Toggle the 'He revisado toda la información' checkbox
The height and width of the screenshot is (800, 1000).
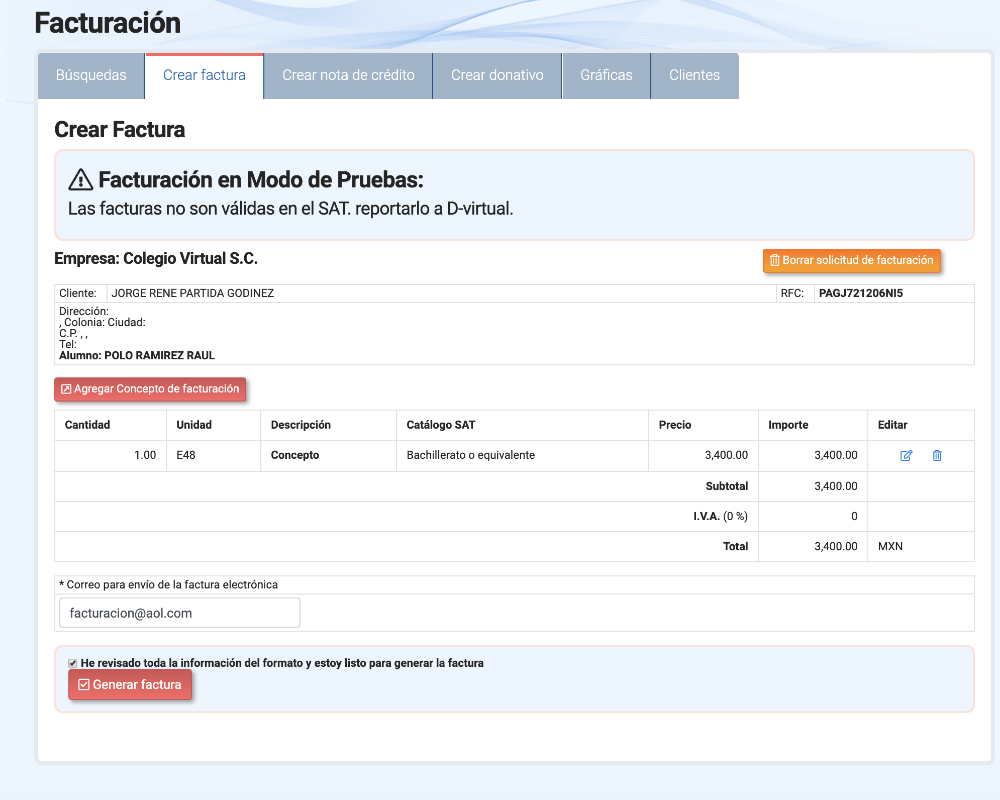(73, 663)
